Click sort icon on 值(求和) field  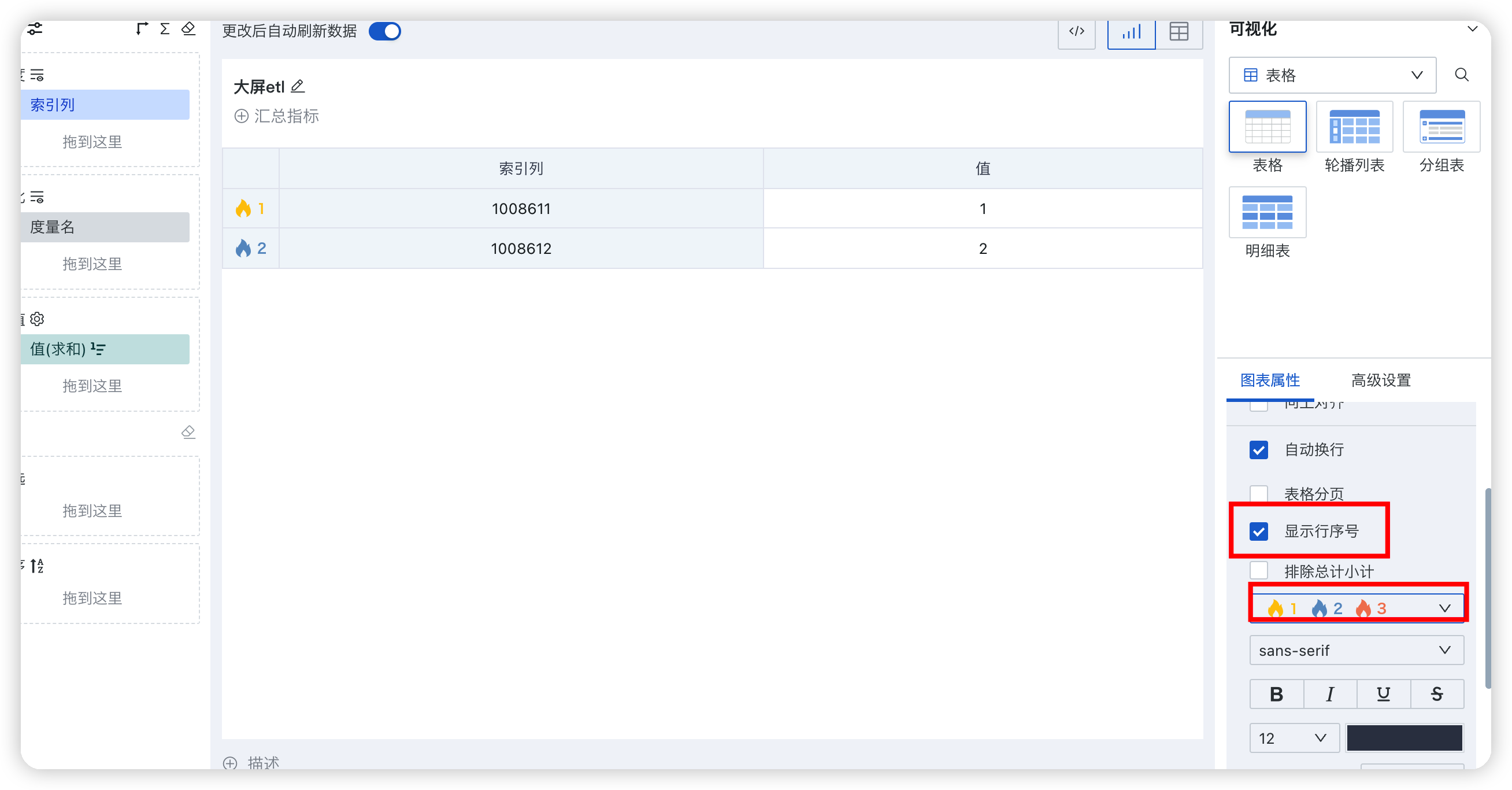[98, 349]
